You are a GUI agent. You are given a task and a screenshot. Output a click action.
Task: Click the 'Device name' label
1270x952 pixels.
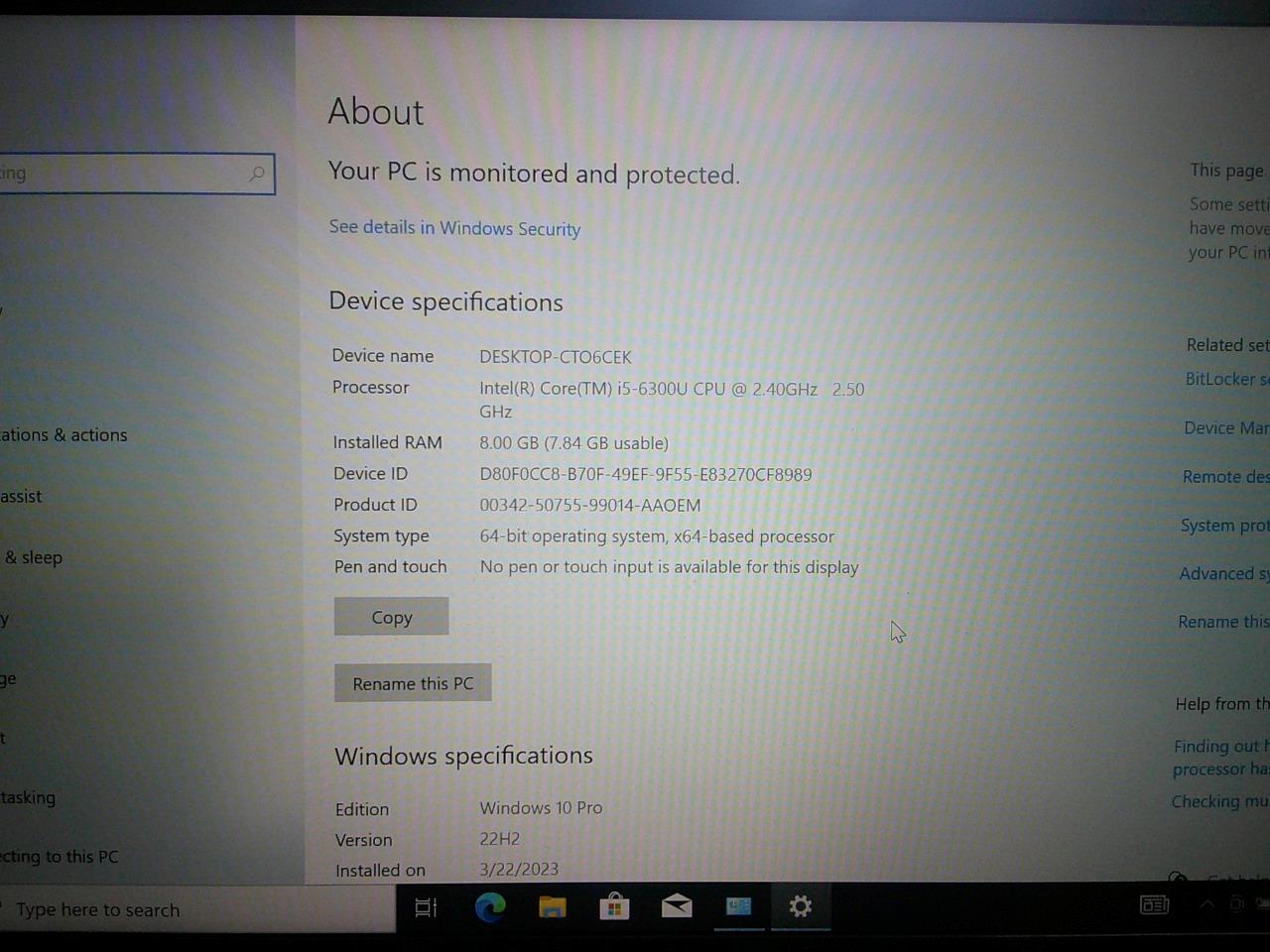pyautogui.click(x=382, y=355)
